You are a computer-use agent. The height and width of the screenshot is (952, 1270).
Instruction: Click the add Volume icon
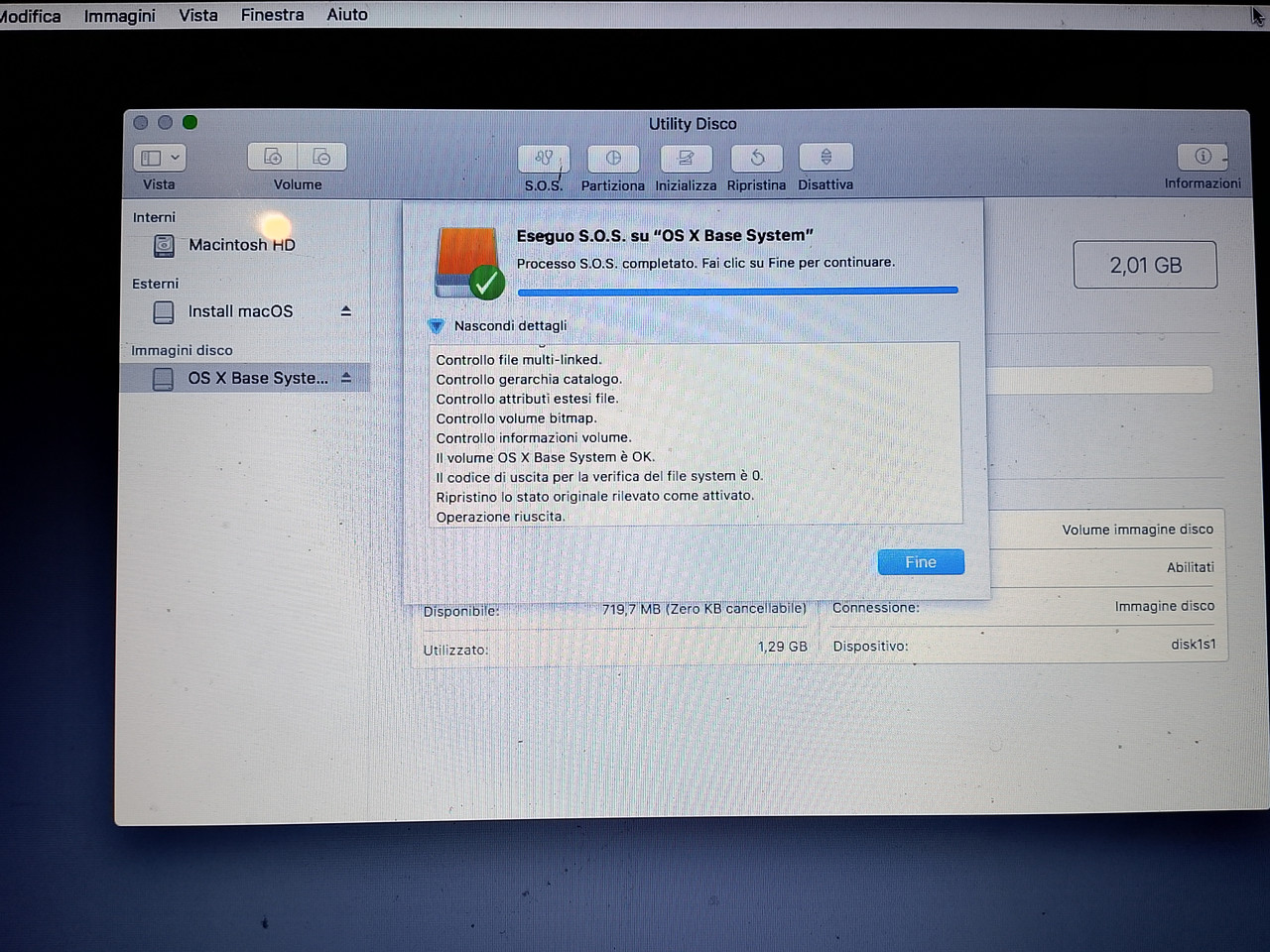tap(272, 157)
